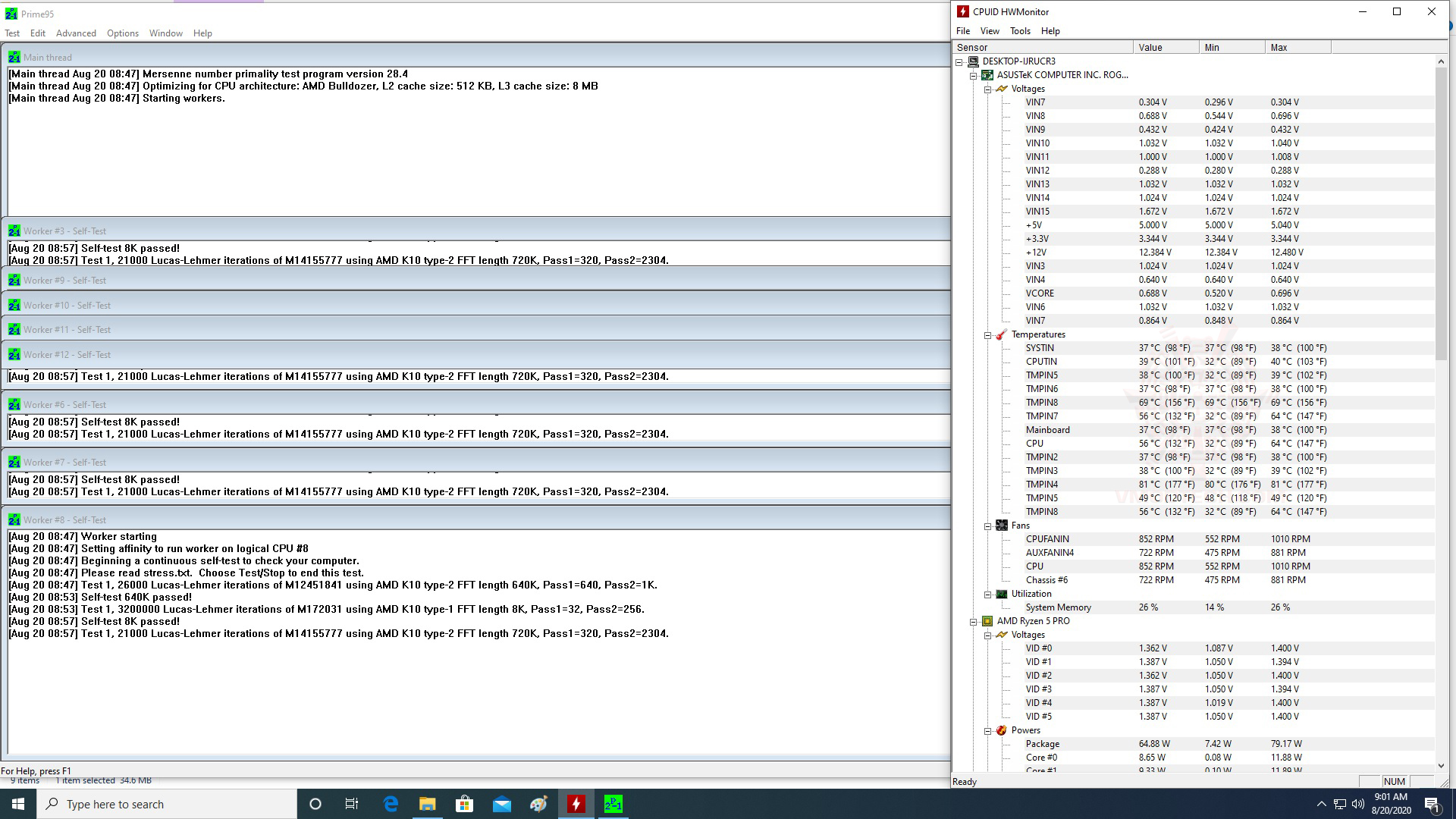
Task: Click the Mail app taskbar icon
Action: (502, 804)
